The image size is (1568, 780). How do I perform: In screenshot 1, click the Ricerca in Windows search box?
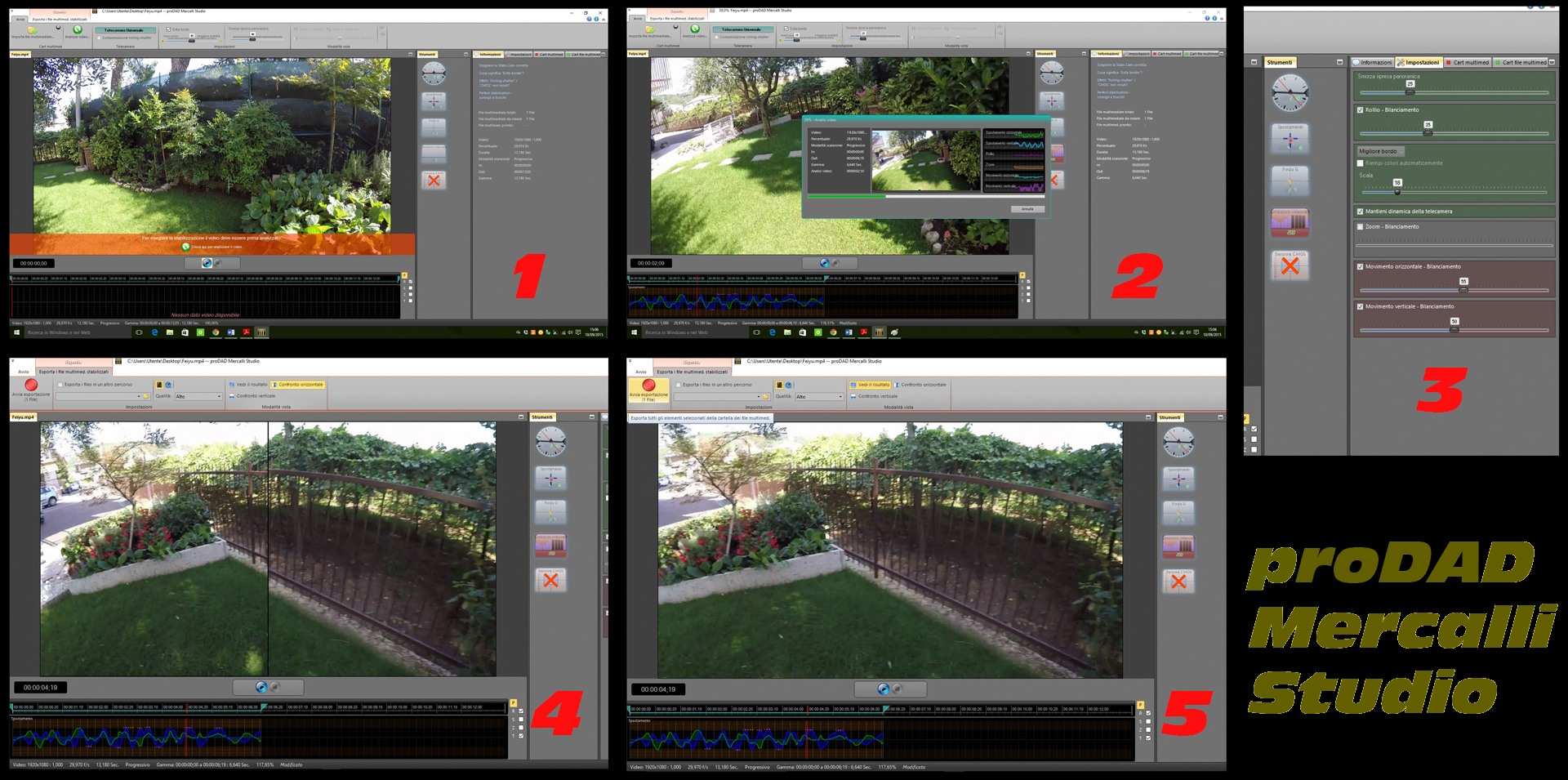coord(76,332)
